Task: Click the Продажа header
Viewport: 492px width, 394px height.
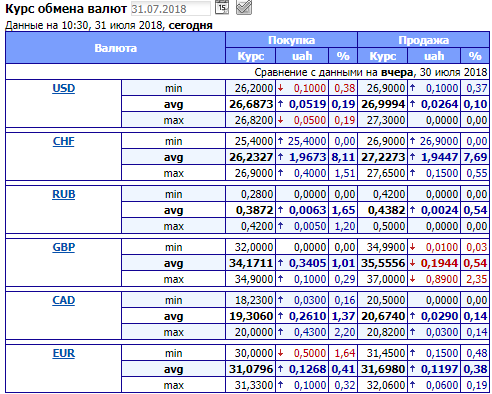Action: [423, 40]
